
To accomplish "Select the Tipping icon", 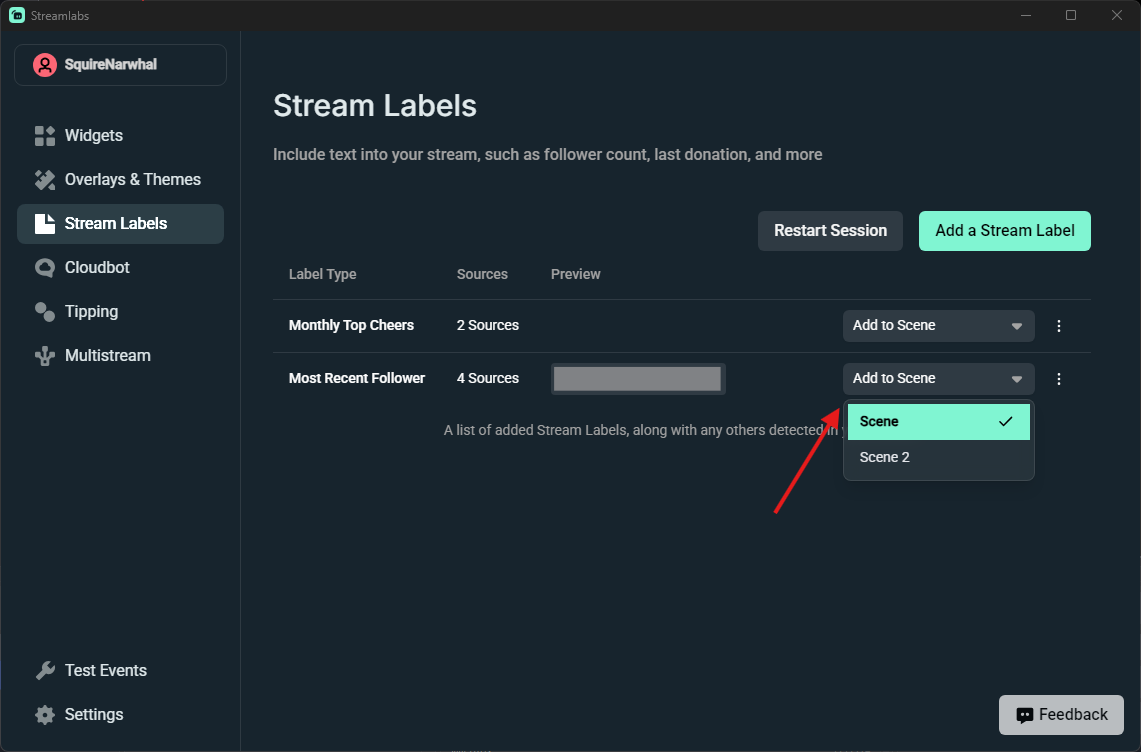I will click(x=46, y=311).
